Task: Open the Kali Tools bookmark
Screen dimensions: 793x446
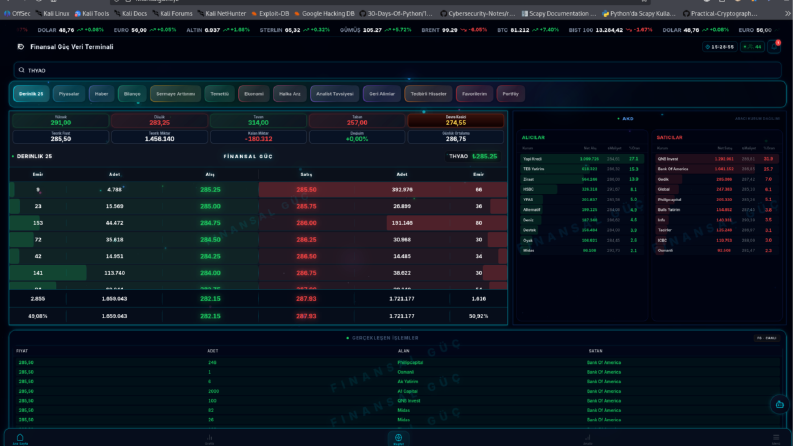Action: (92, 14)
